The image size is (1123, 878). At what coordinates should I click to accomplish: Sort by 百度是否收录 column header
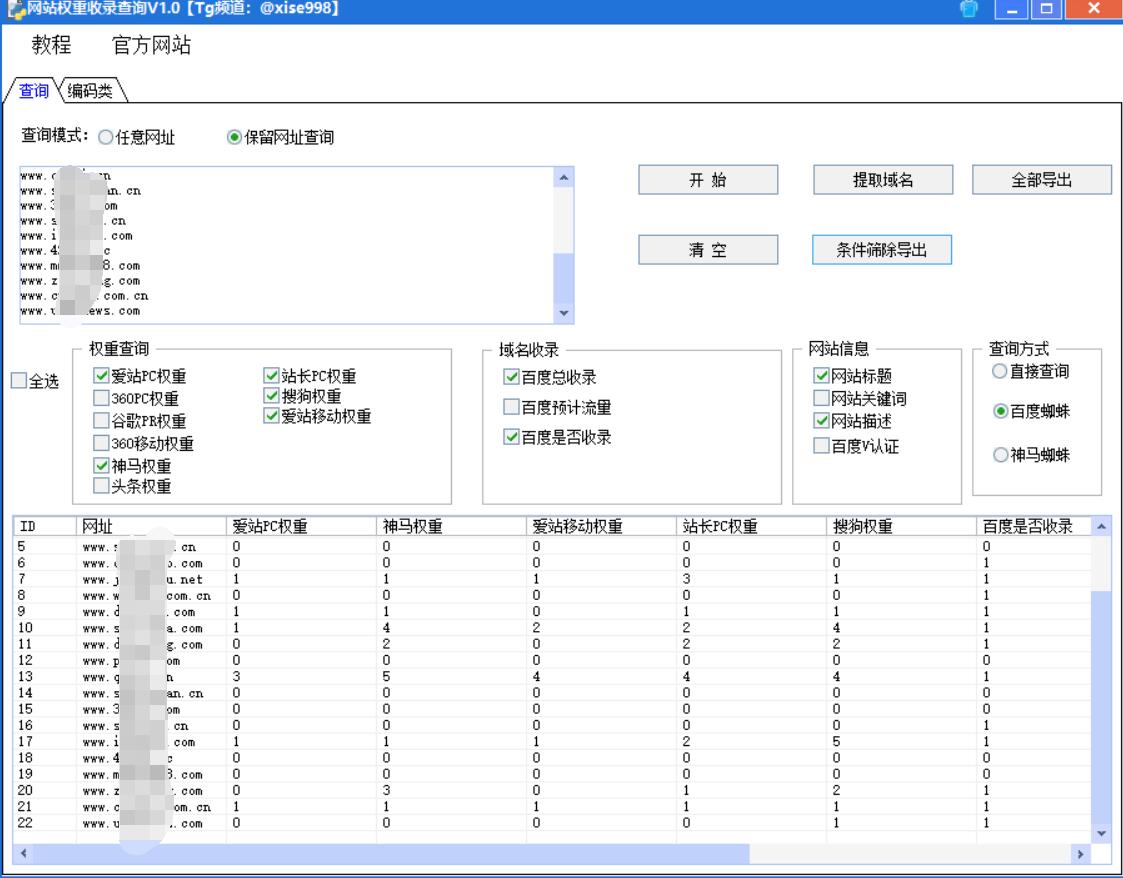[x=1033, y=526]
